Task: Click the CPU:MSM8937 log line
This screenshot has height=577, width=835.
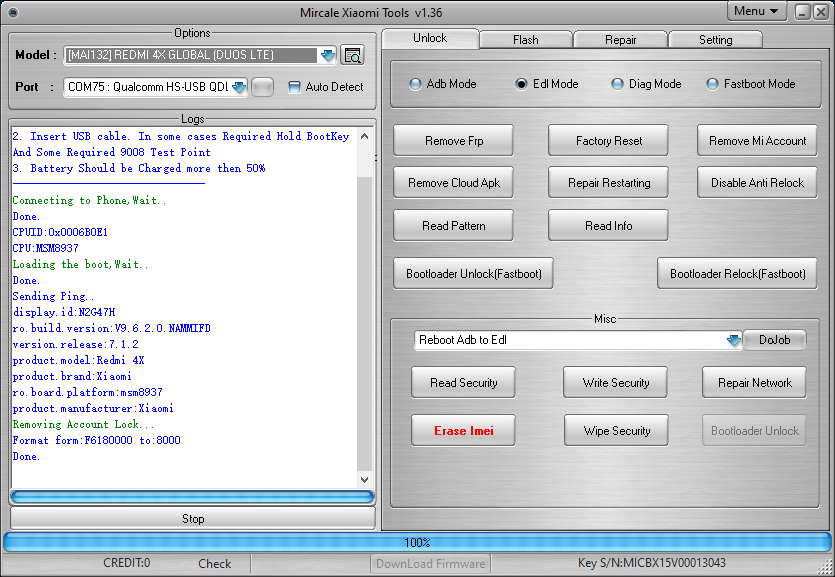Action: [x=45, y=249]
